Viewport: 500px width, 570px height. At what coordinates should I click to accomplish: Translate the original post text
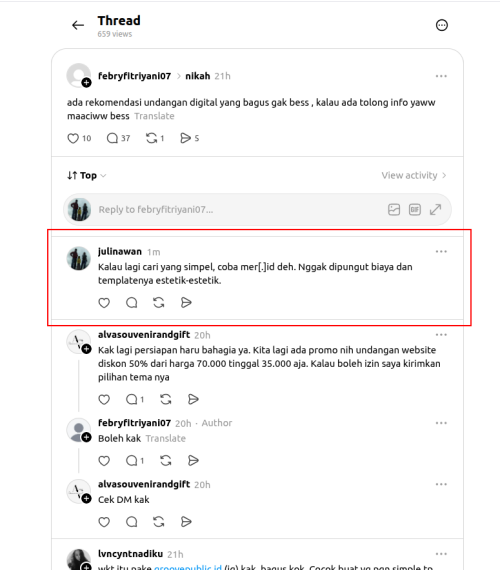[154, 116]
